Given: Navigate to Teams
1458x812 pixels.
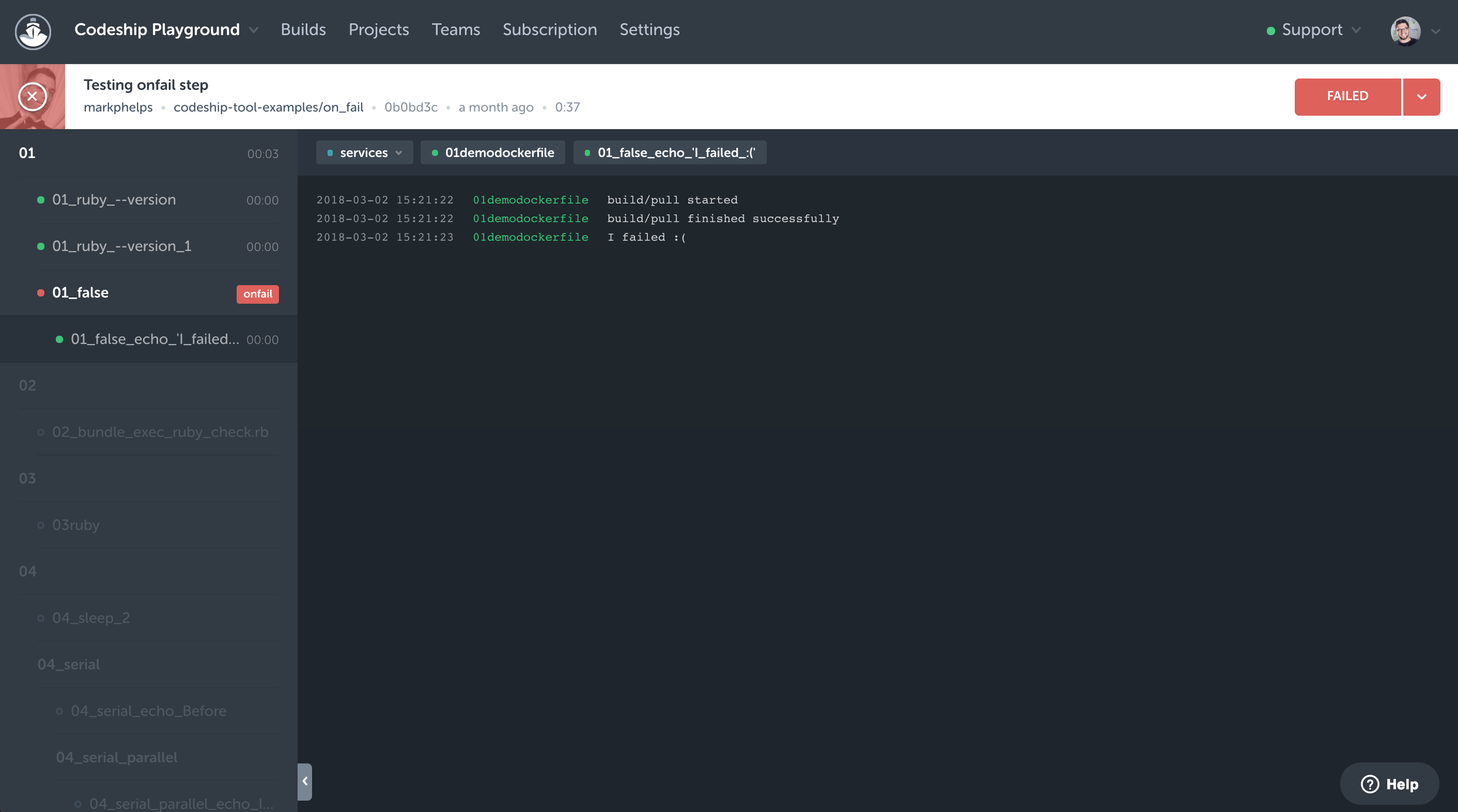Looking at the screenshot, I should click(456, 29).
